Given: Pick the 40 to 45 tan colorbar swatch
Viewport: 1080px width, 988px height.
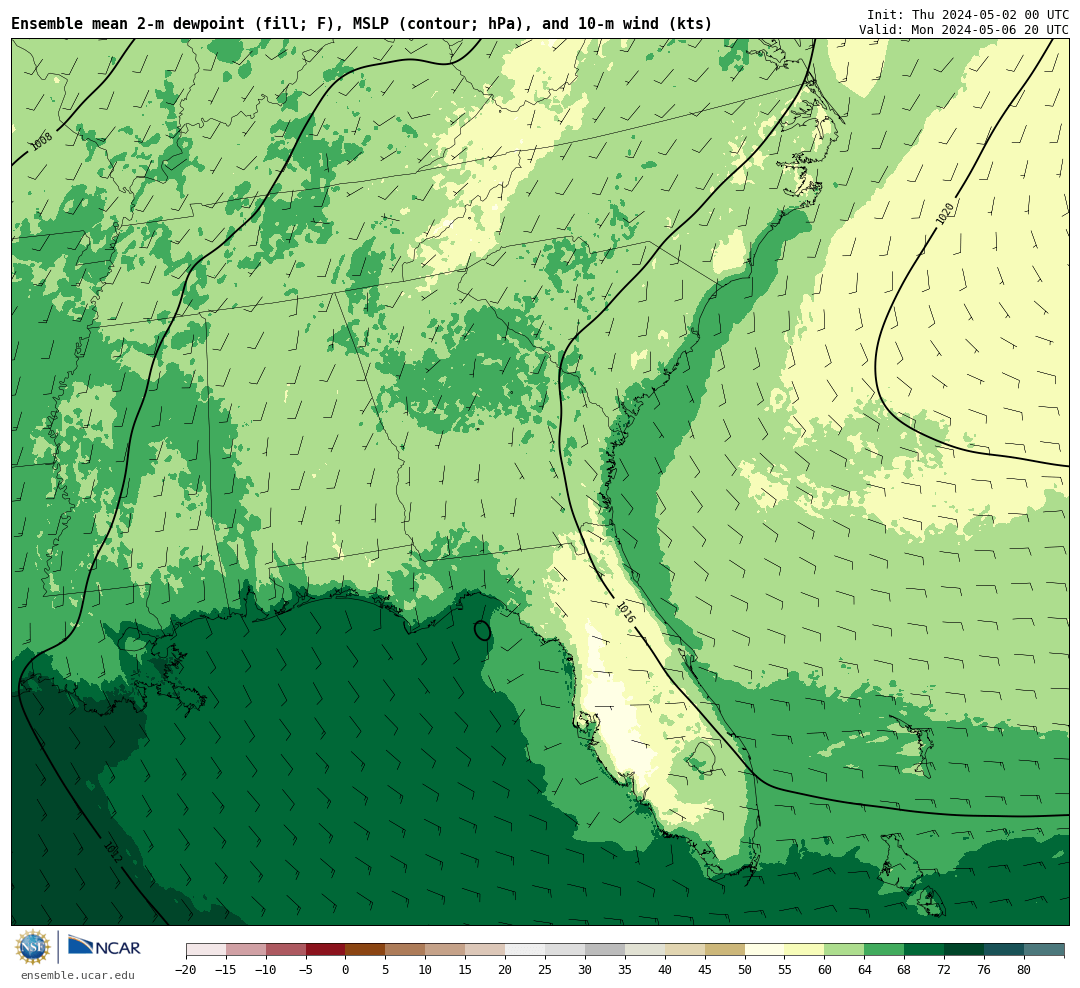Looking at the screenshot, I should pos(685,950).
